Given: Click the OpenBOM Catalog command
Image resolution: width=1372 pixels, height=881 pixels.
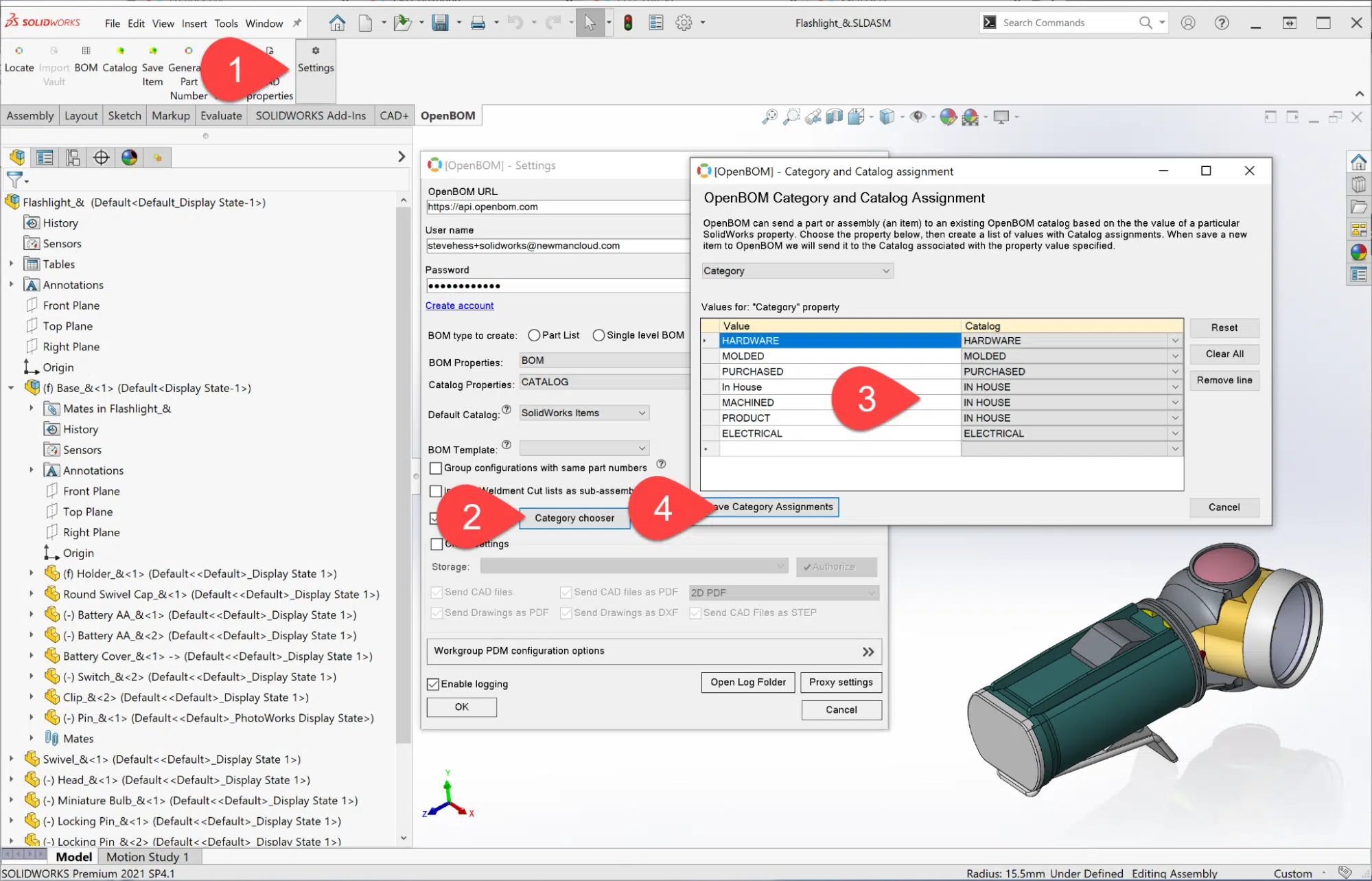Looking at the screenshot, I should tap(119, 60).
